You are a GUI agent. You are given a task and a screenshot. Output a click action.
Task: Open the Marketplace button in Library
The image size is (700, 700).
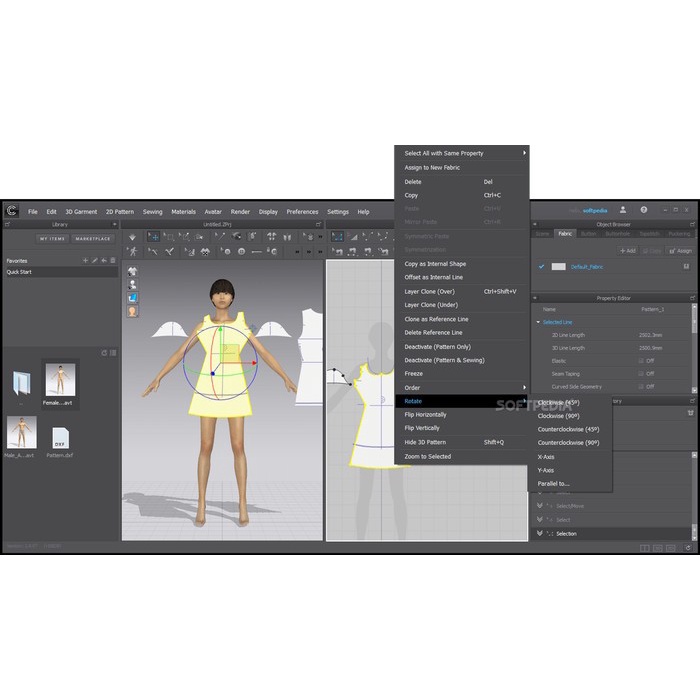click(x=93, y=239)
